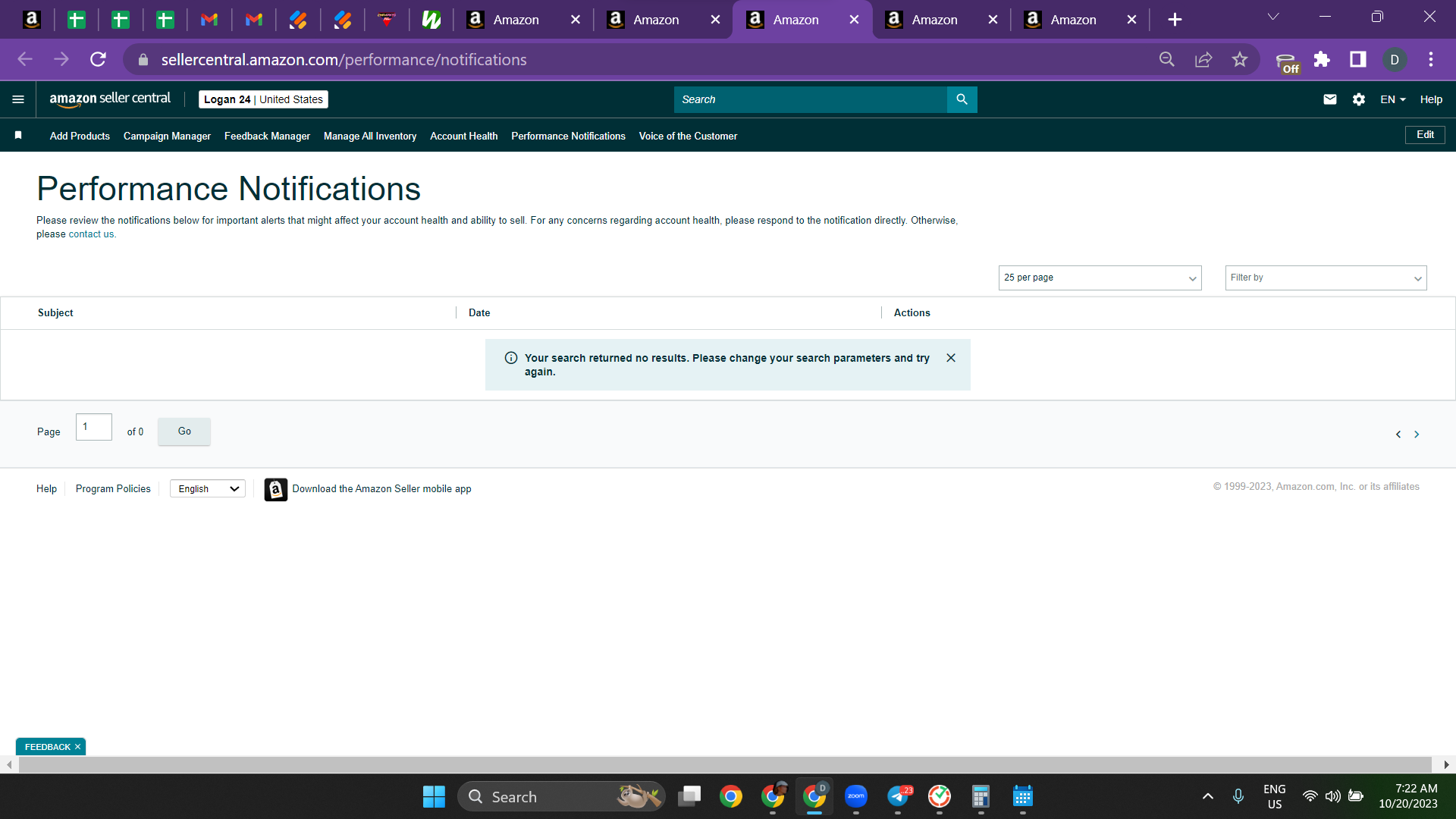The height and width of the screenshot is (819, 1456).
Task: Click the browser back arrow
Action: click(25, 59)
